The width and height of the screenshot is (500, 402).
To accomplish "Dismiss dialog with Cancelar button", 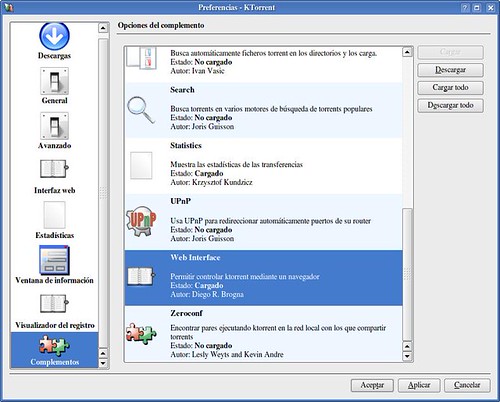I will pos(467,385).
